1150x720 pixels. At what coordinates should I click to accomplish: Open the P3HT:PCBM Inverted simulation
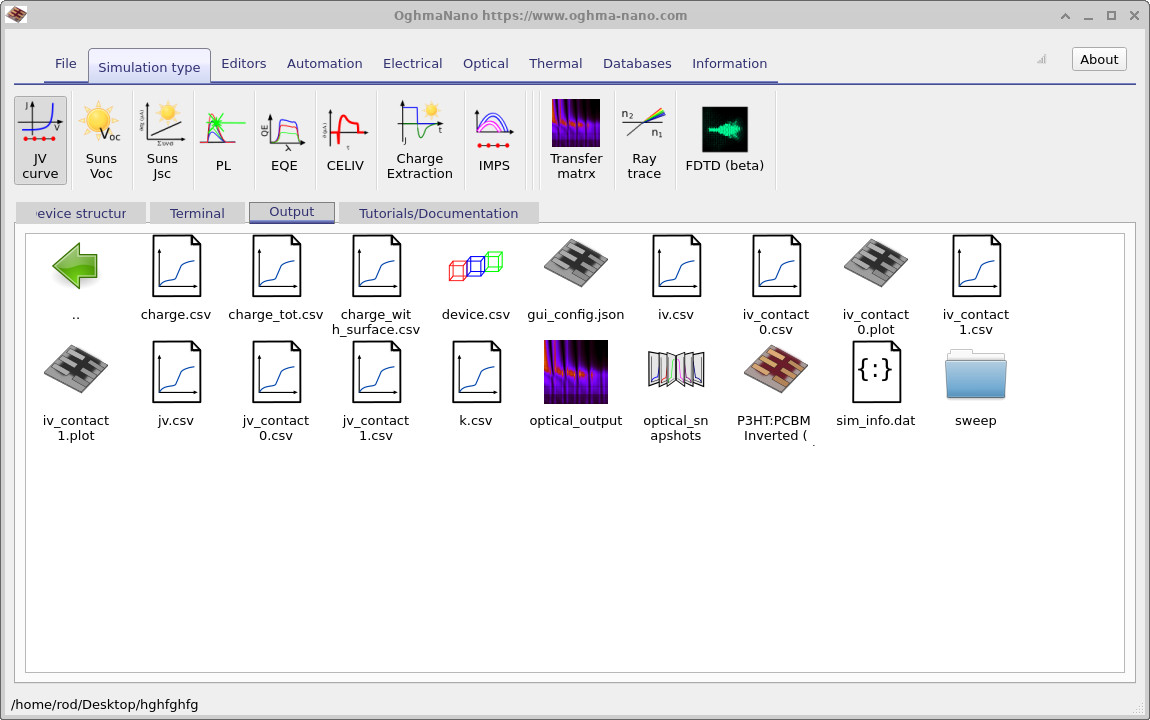tap(775, 392)
